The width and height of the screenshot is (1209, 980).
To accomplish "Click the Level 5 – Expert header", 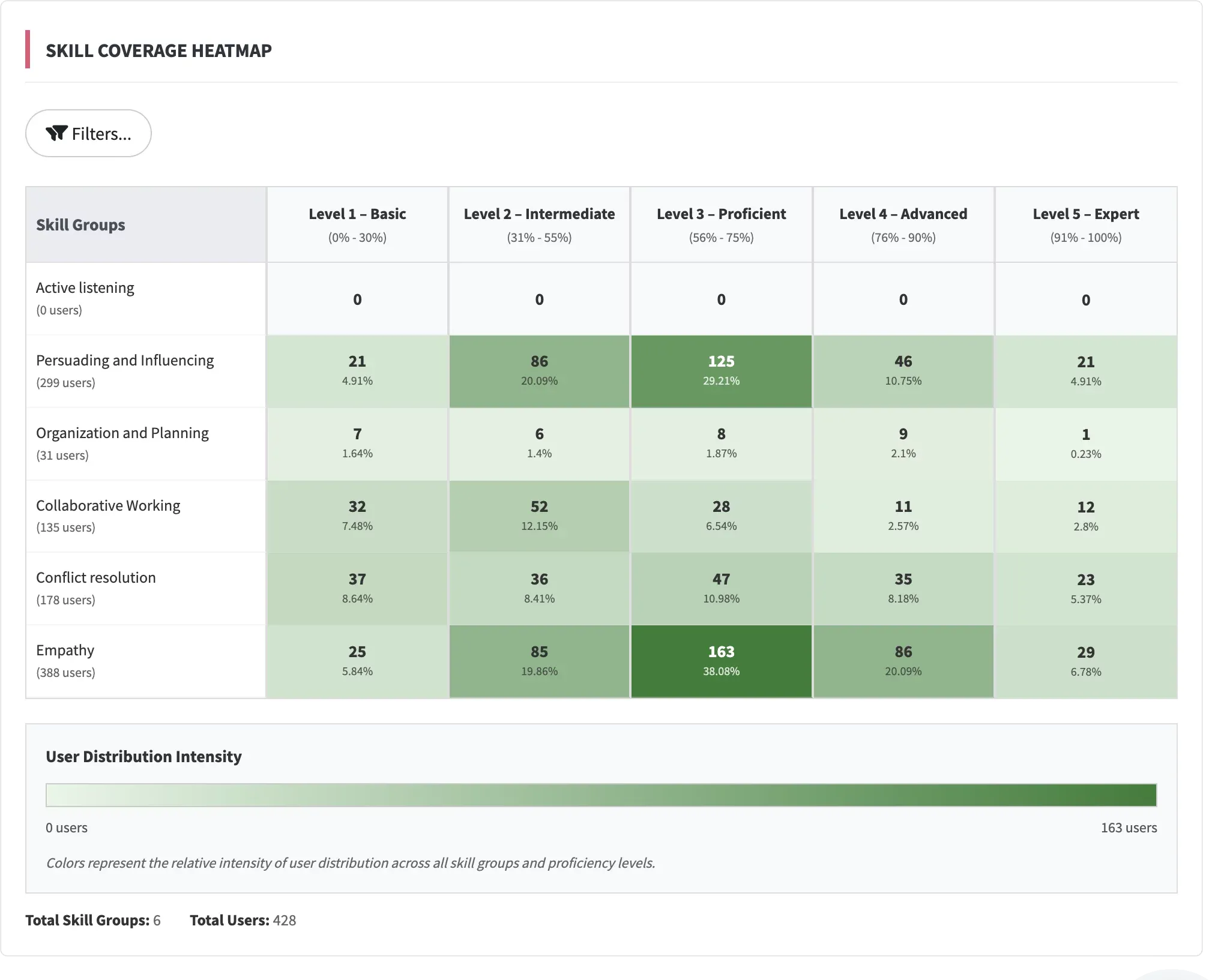I will click(1085, 224).
